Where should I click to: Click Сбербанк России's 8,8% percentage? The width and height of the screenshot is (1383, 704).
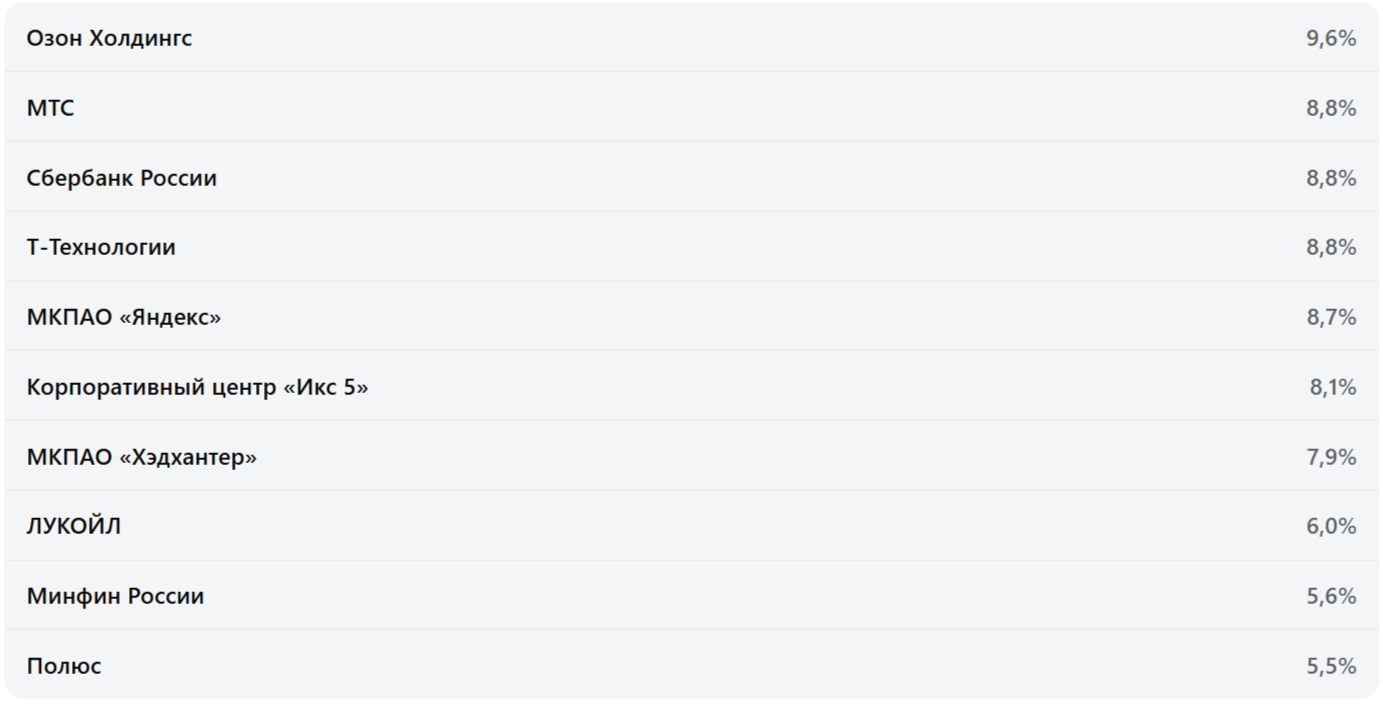pyautogui.click(x=1331, y=178)
